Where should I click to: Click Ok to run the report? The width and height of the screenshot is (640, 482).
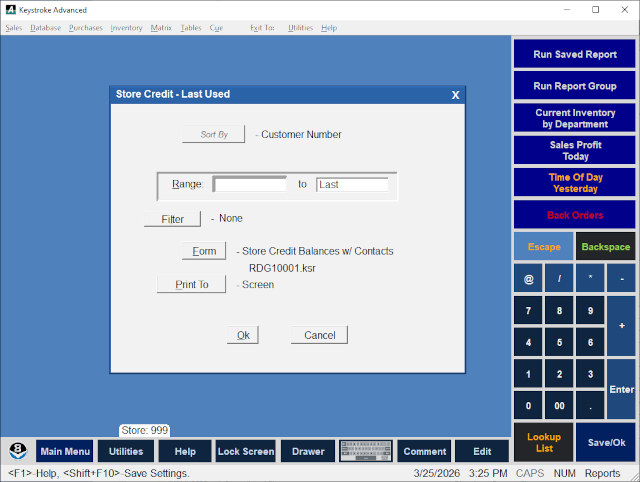tap(243, 335)
